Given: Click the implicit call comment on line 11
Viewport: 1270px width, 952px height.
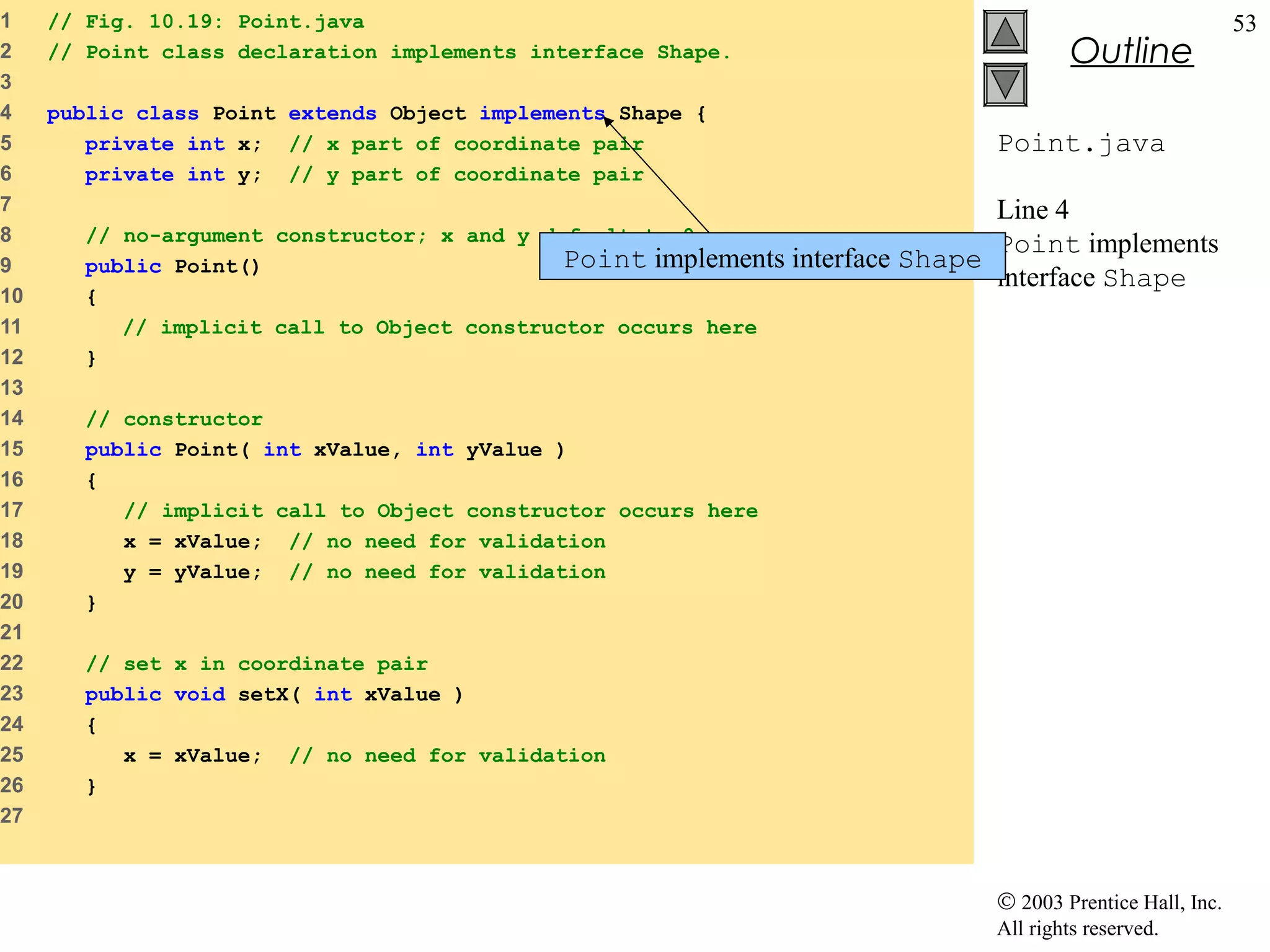Looking at the screenshot, I should [440, 327].
